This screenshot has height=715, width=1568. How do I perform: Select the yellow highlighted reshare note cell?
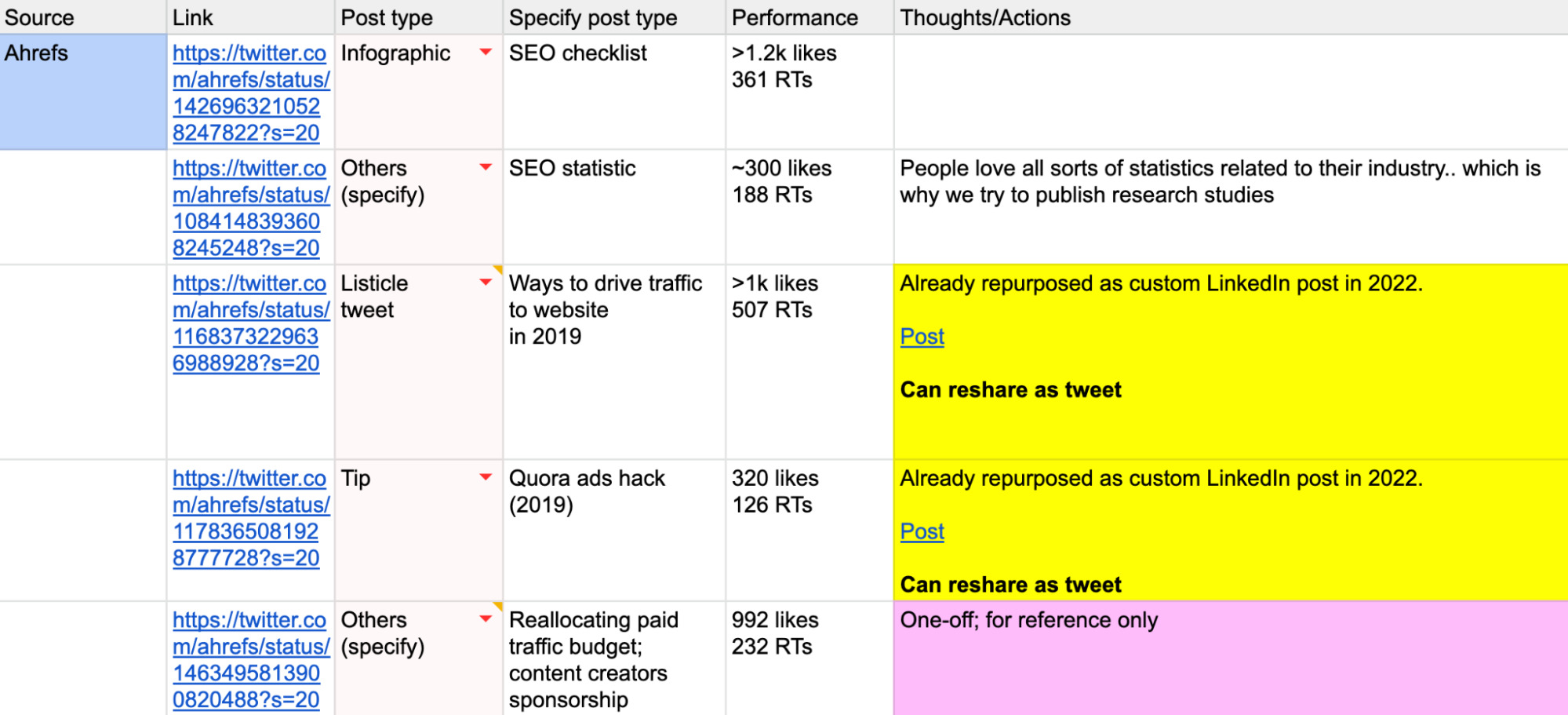tap(1224, 361)
